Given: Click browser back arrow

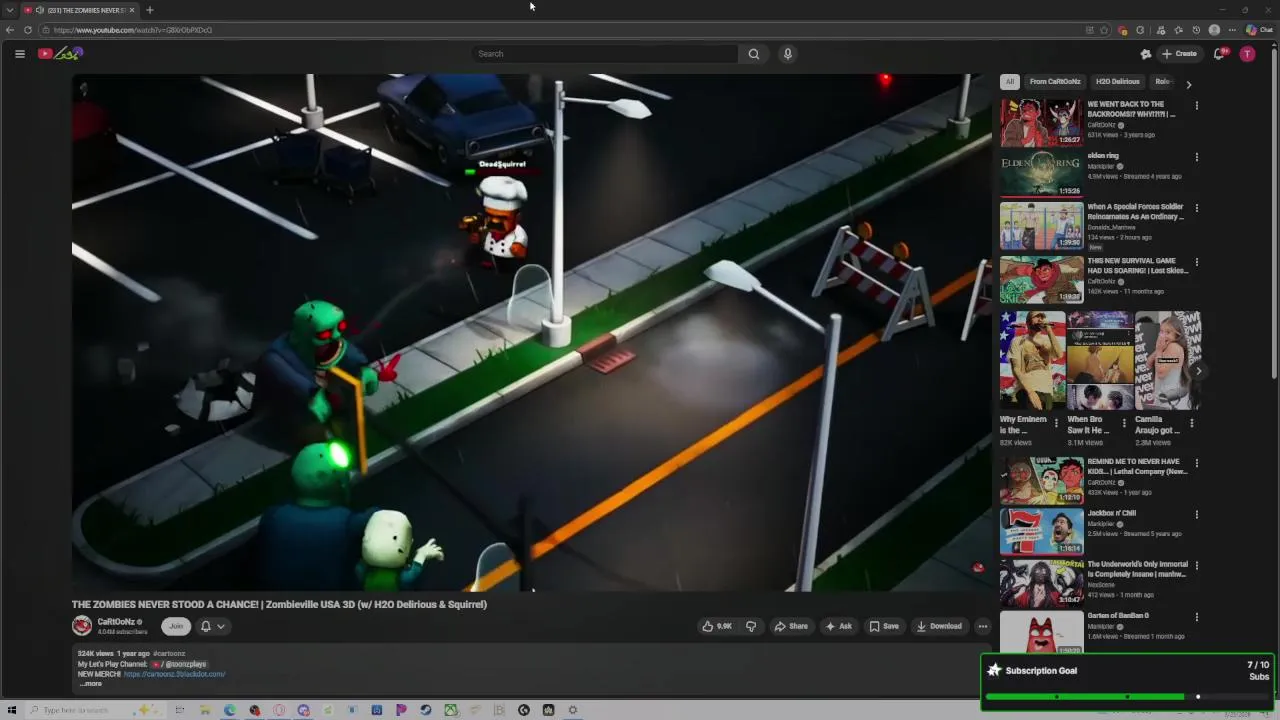Looking at the screenshot, I should 10,30.
